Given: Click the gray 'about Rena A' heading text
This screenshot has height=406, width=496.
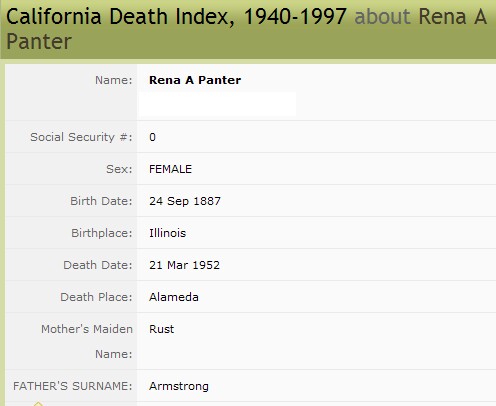Looking at the screenshot, I should pyautogui.click(x=421, y=16).
